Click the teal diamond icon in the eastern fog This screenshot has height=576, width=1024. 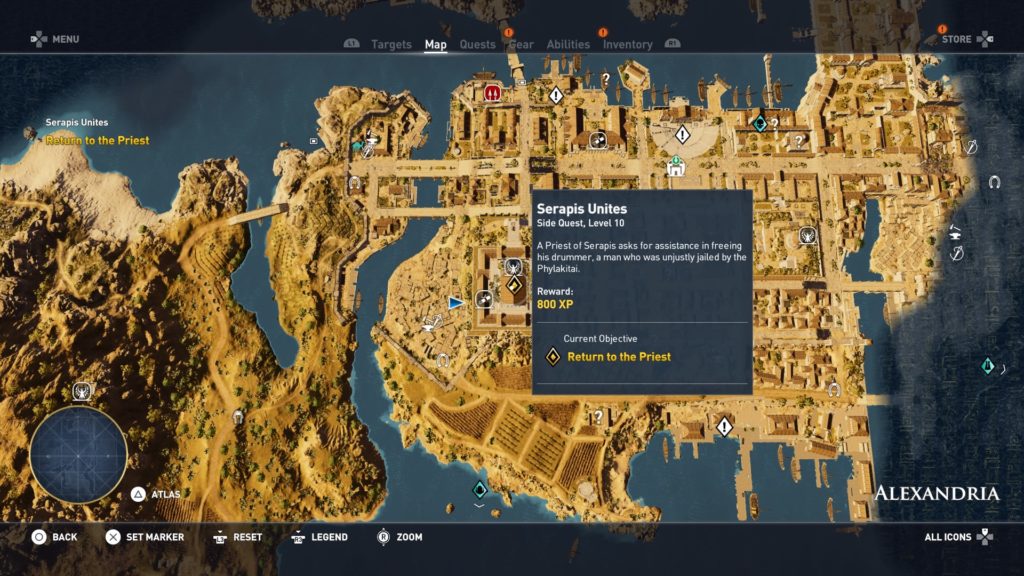[987, 366]
